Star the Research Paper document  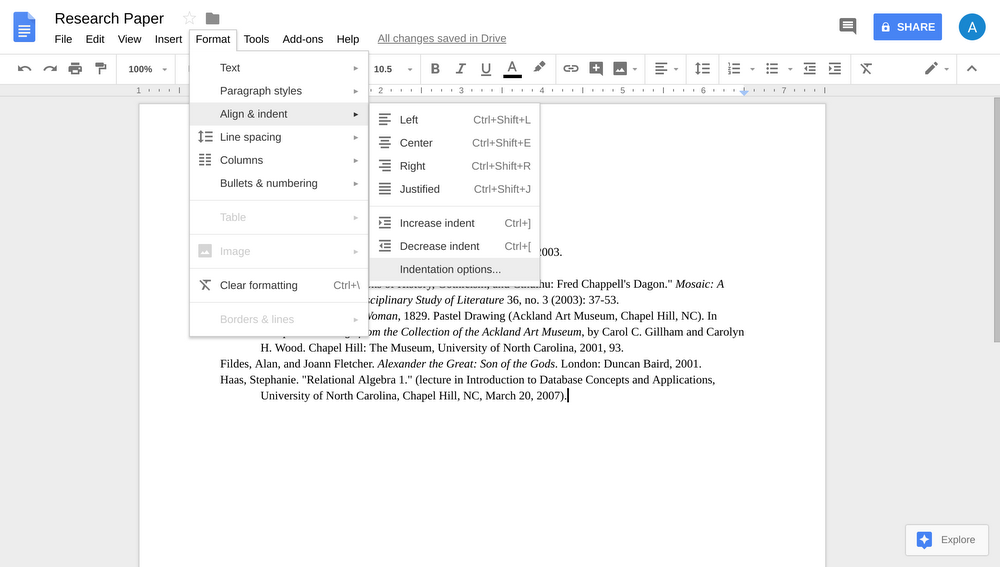point(189,18)
